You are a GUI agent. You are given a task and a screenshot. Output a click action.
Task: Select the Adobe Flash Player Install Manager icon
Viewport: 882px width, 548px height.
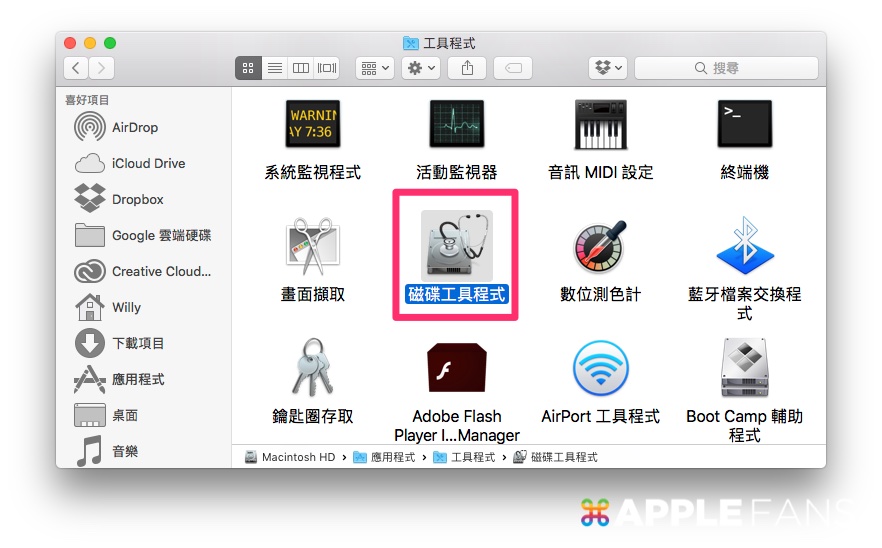[457, 367]
